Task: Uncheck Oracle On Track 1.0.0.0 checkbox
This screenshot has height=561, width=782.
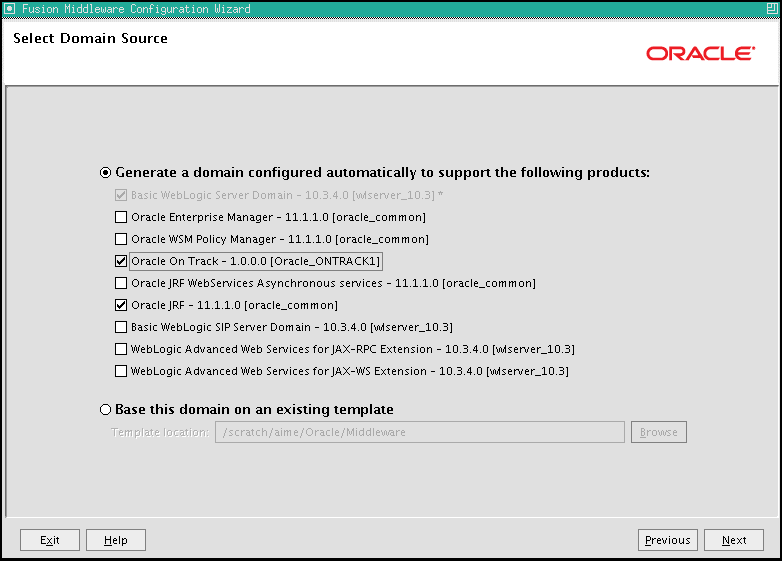Action: point(121,261)
